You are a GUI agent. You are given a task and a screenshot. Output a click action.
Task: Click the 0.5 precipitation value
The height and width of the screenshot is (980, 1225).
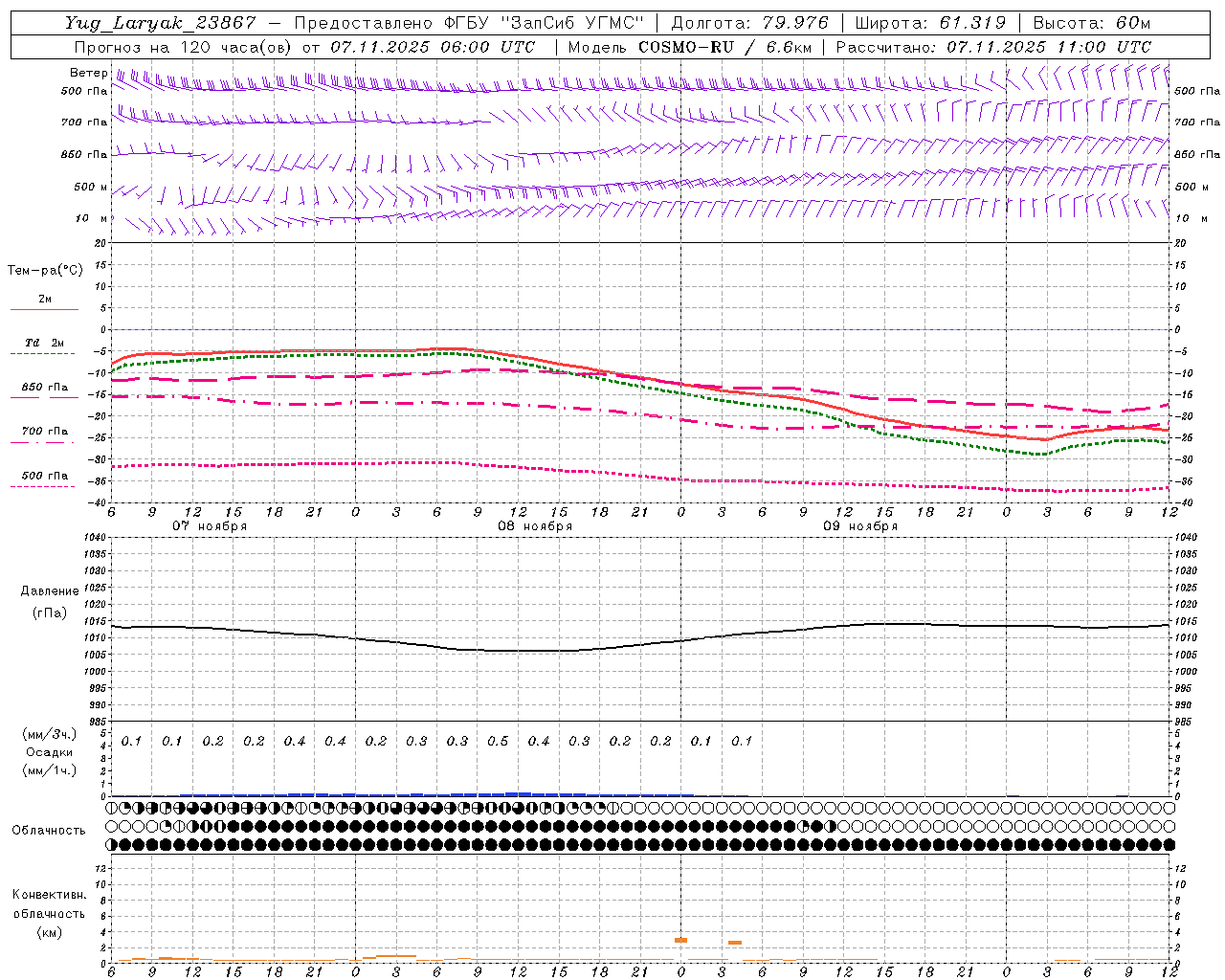pyautogui.click(x=498, y=741)
